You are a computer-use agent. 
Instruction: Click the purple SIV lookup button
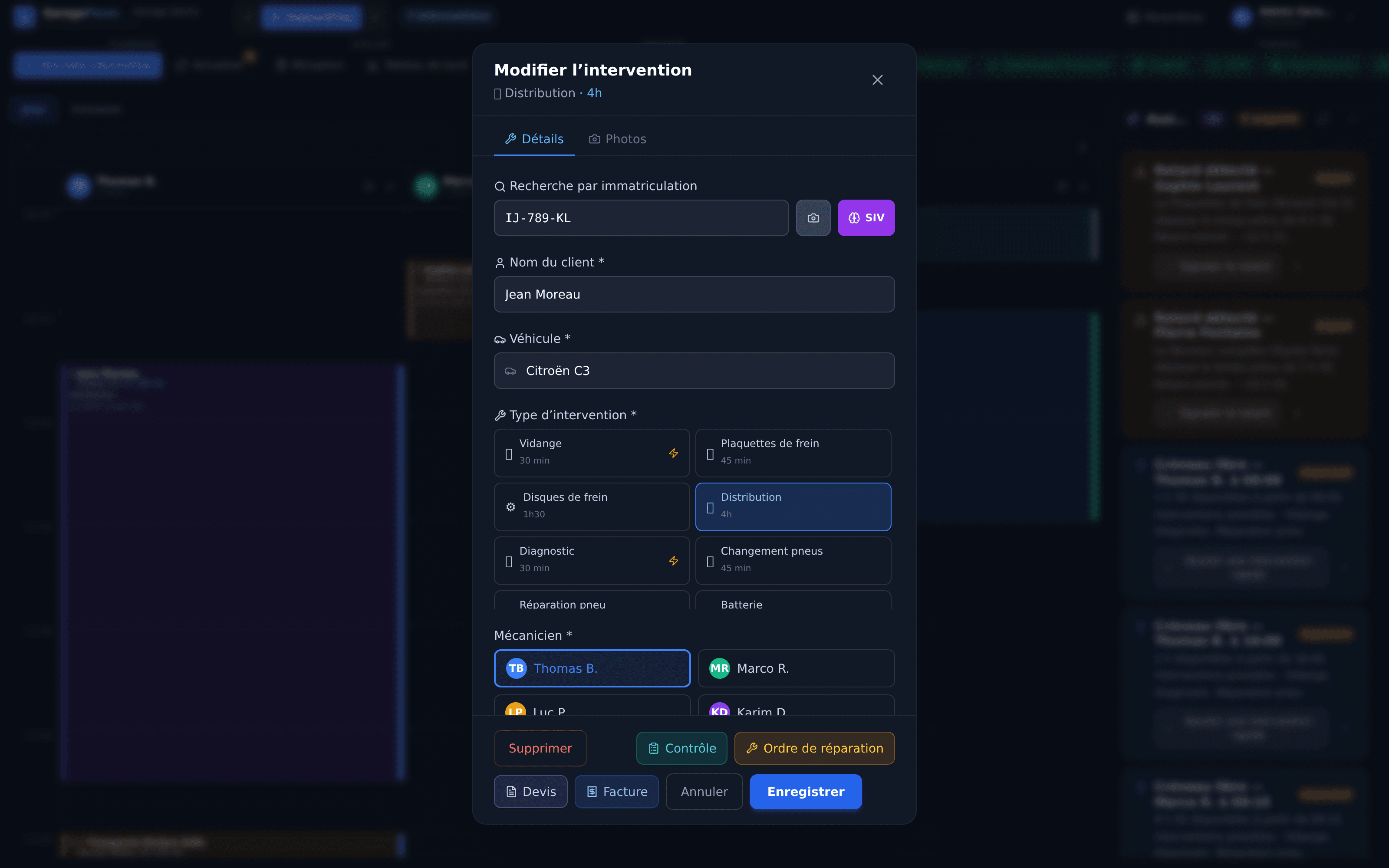[866, 217]
